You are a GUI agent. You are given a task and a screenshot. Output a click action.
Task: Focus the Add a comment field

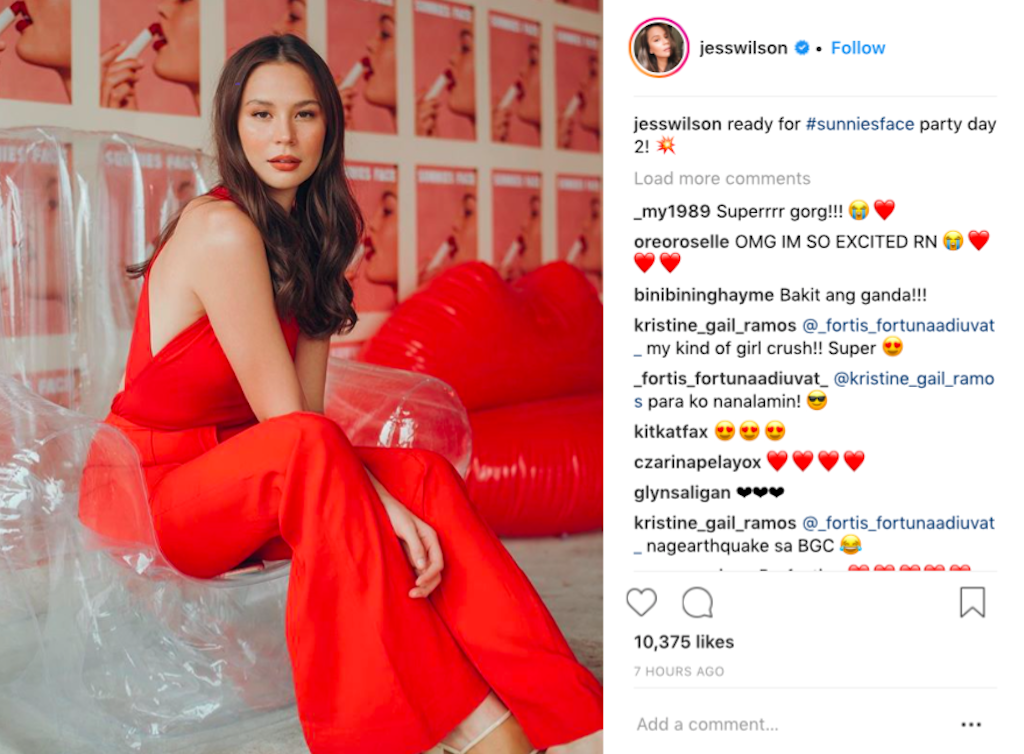[x=790, y=725]
